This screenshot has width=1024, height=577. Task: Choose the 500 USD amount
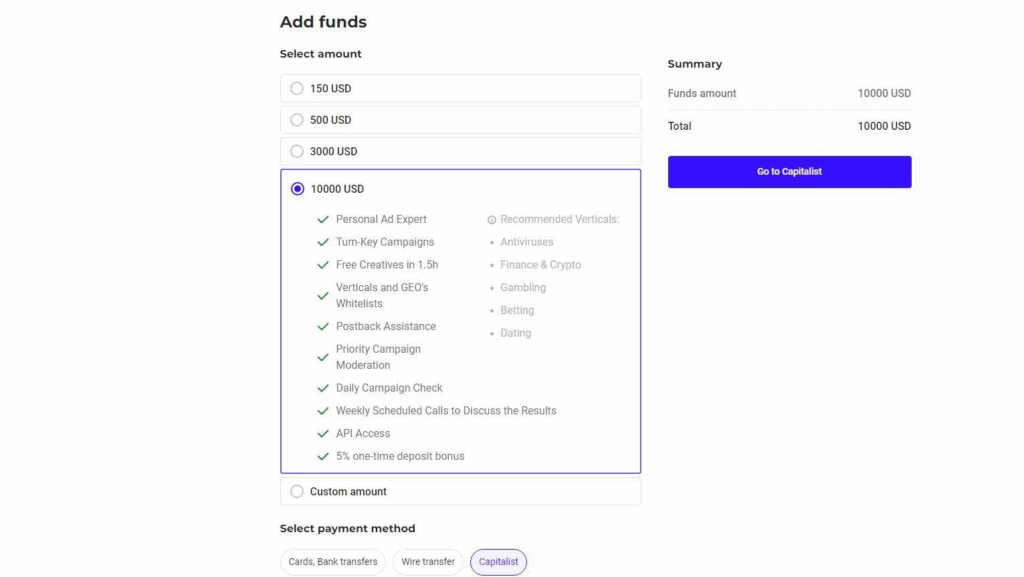tap(297, 120)
